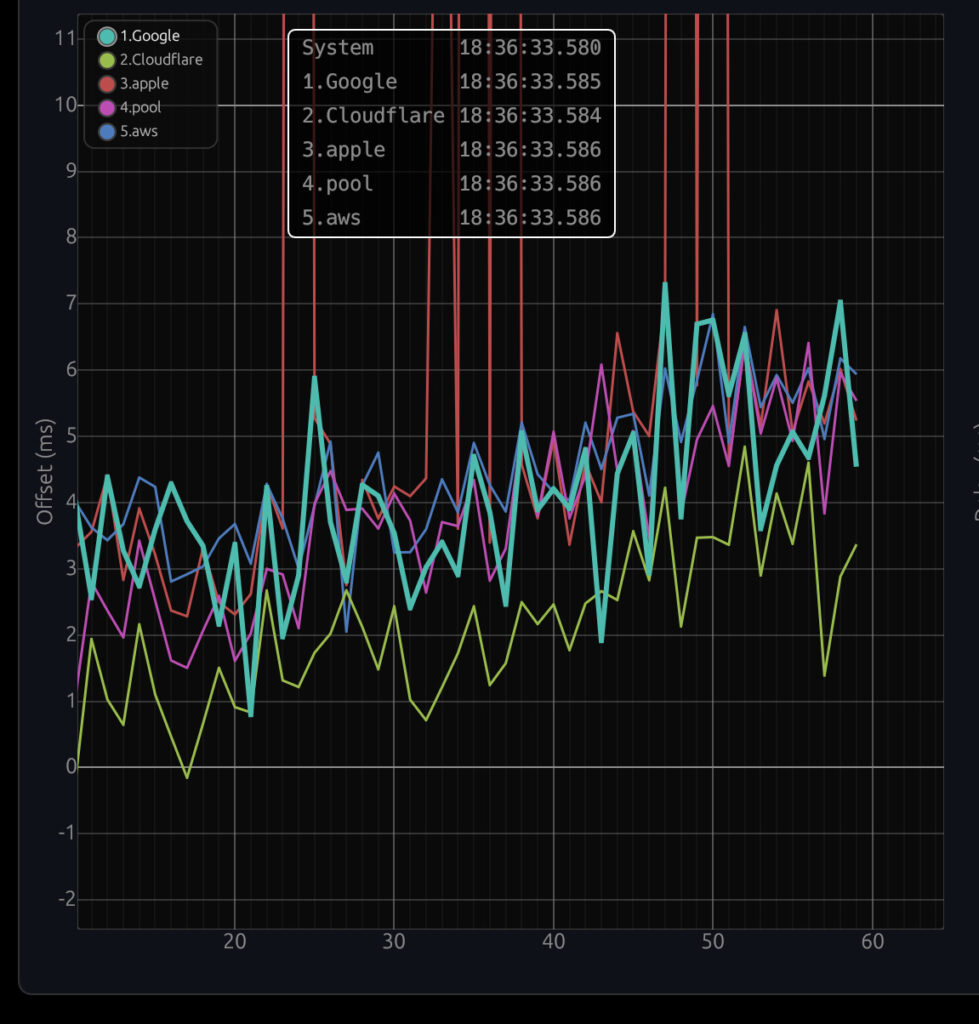Screen dimensions: 979x1024
Task: Click the 2.Cloudflare text in the legend
Action: [161, 61]
